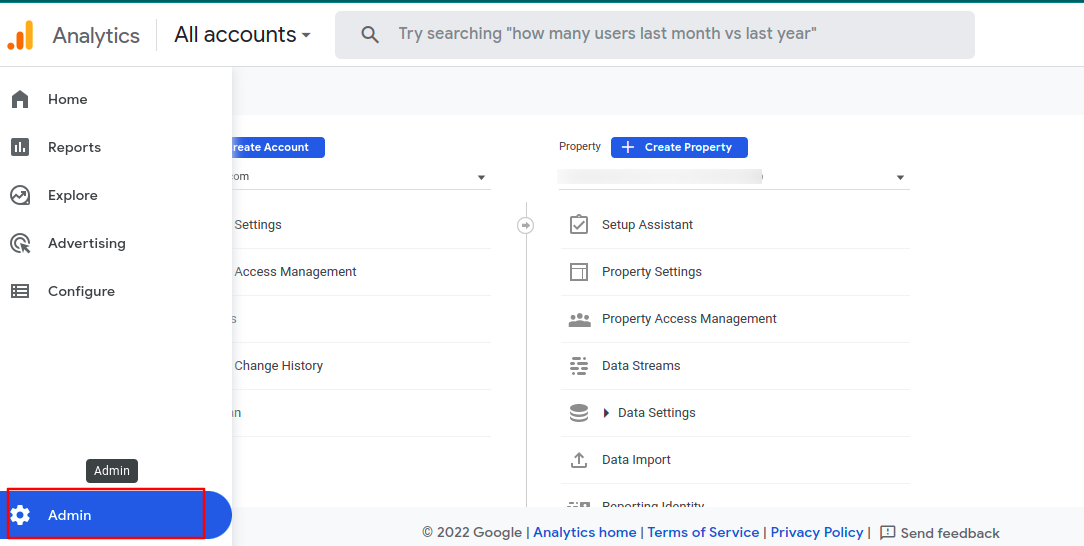Select Admin in the navigation
Viewport: 1084px width, 546px height.
click(x=116, y=515)
